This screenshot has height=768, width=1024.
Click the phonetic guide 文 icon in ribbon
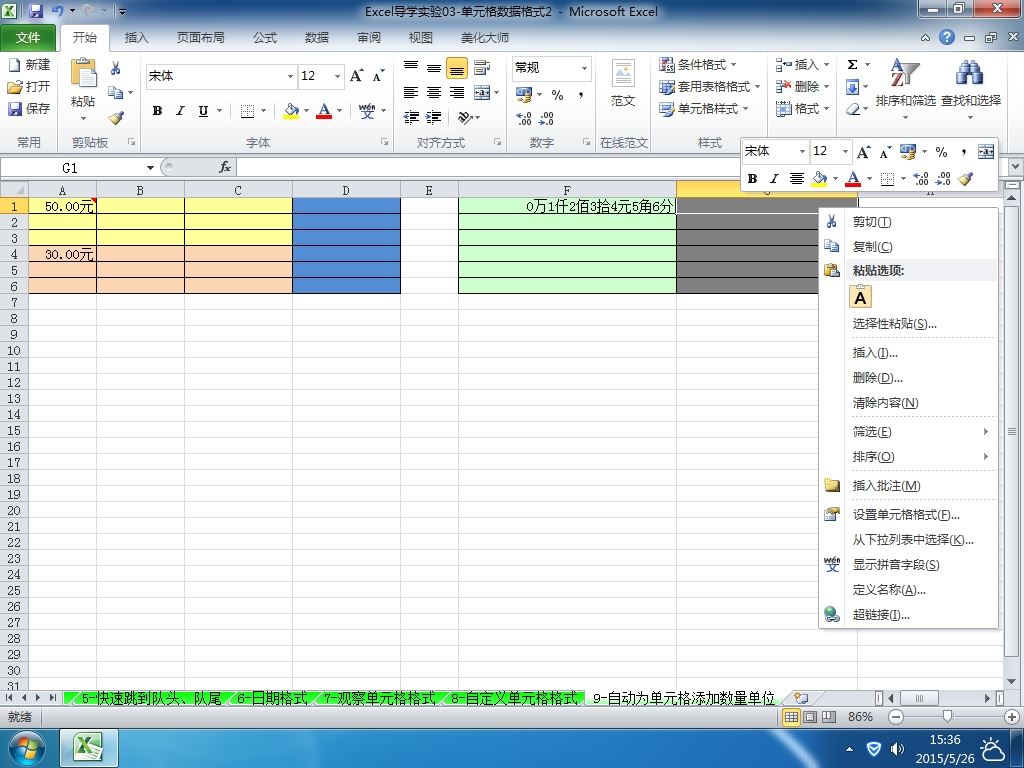pyautogui.click(x=367, y=110)
